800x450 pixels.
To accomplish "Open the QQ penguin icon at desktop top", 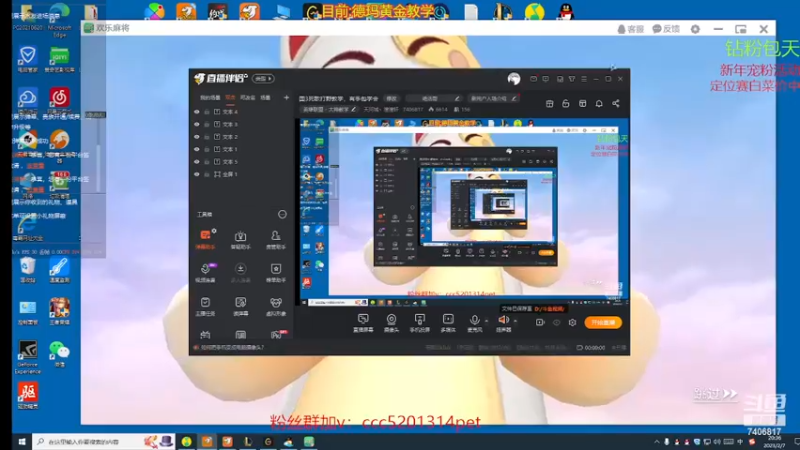I will coord(565,12).
